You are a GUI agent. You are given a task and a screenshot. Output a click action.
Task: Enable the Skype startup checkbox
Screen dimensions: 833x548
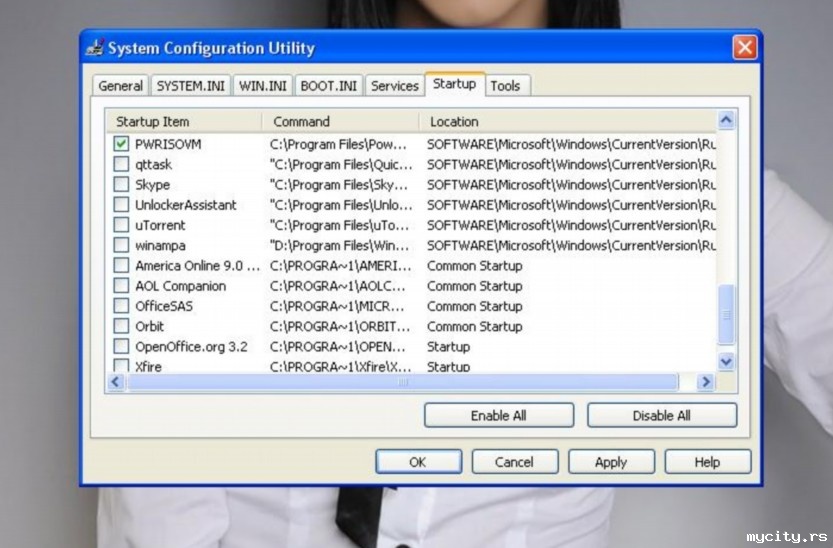[121, 185]
